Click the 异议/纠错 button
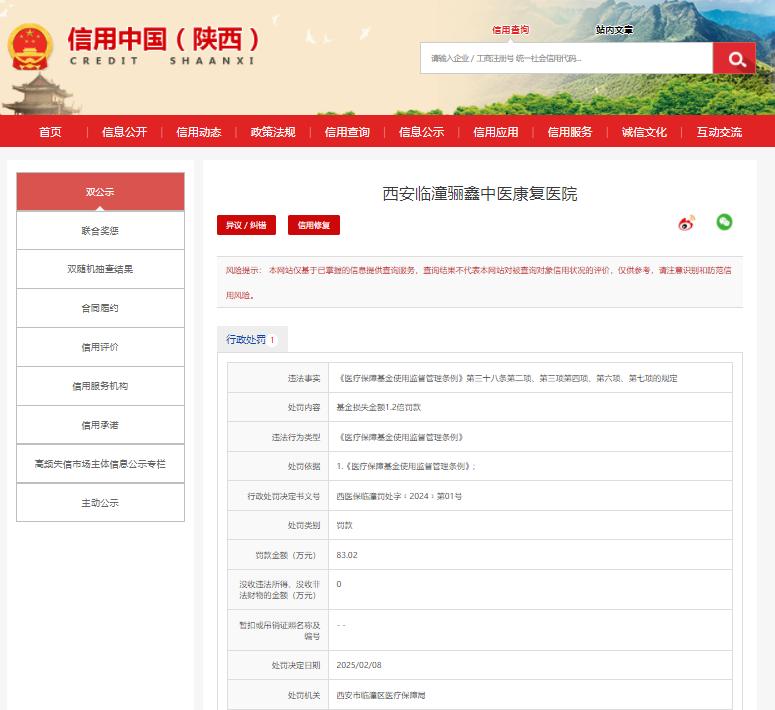 coord(246,225)
